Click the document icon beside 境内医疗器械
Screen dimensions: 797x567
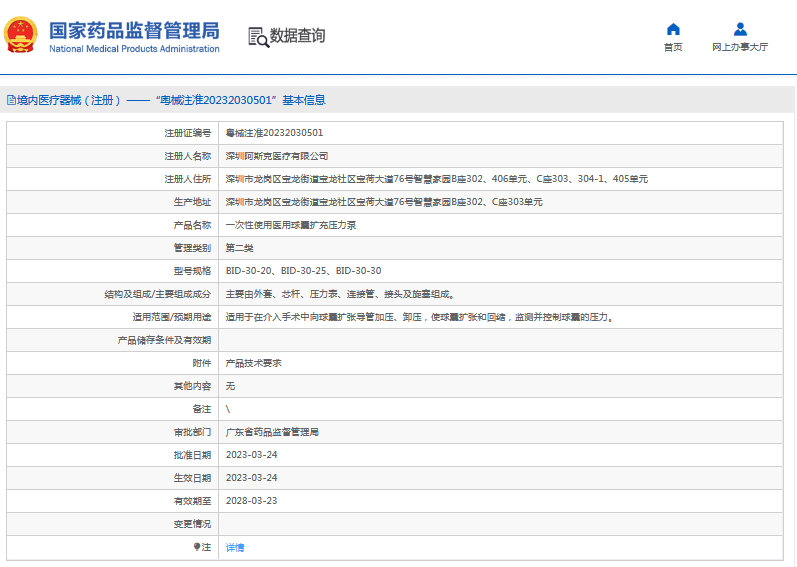[11, 100]
